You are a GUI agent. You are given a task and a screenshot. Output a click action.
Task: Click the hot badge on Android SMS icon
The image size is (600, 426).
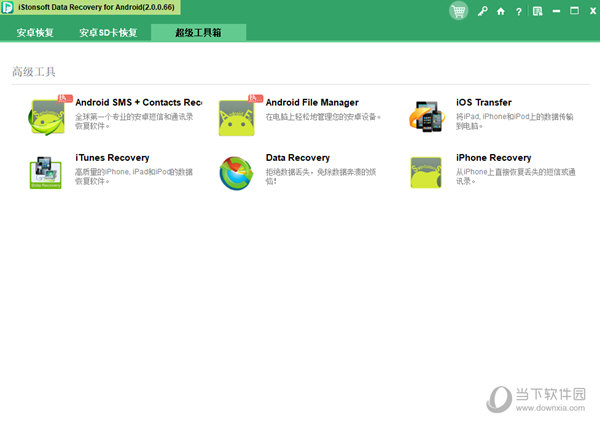pos(65,98)
